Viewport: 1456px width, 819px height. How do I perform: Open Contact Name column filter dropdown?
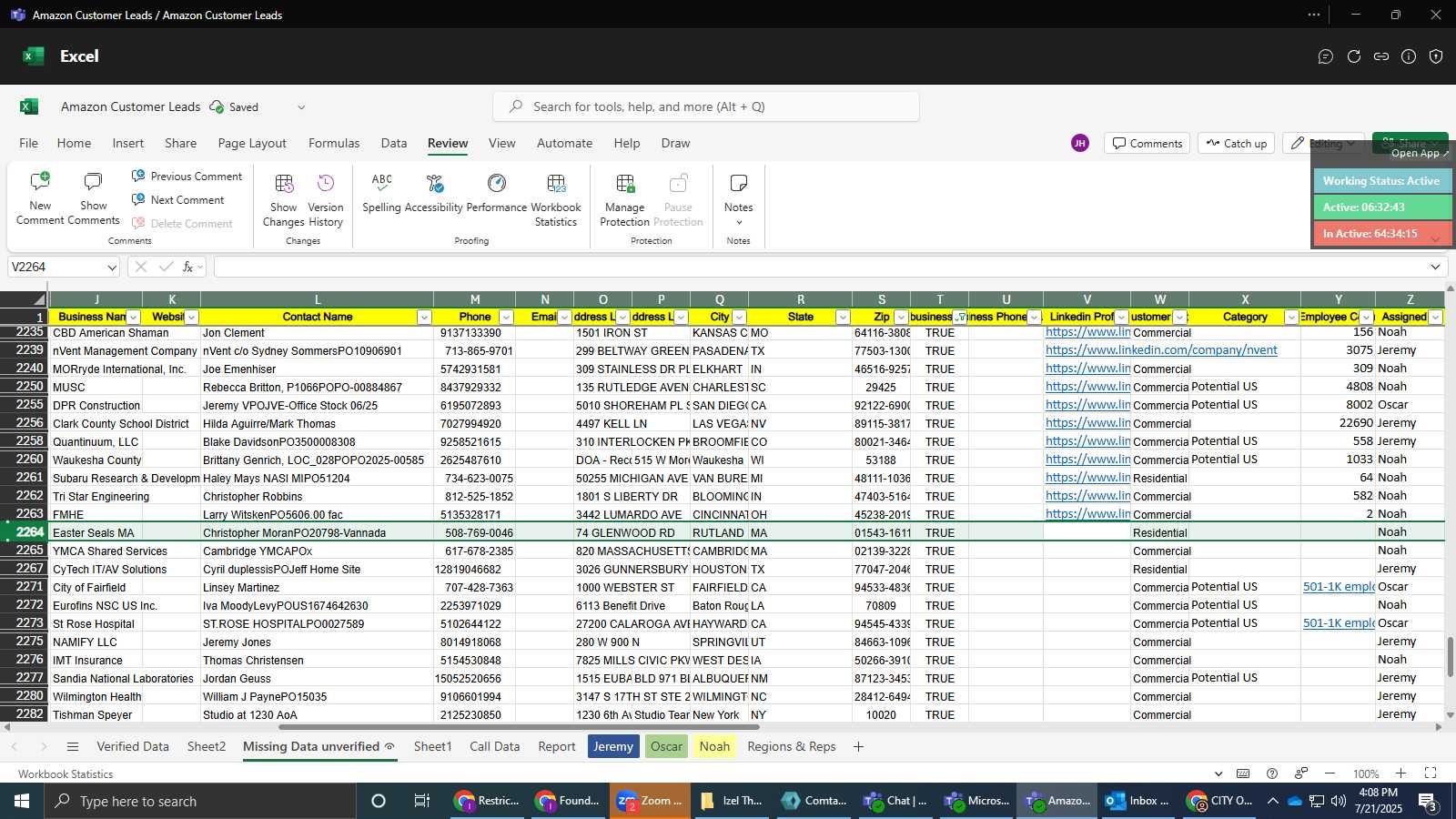coord(424,317)
